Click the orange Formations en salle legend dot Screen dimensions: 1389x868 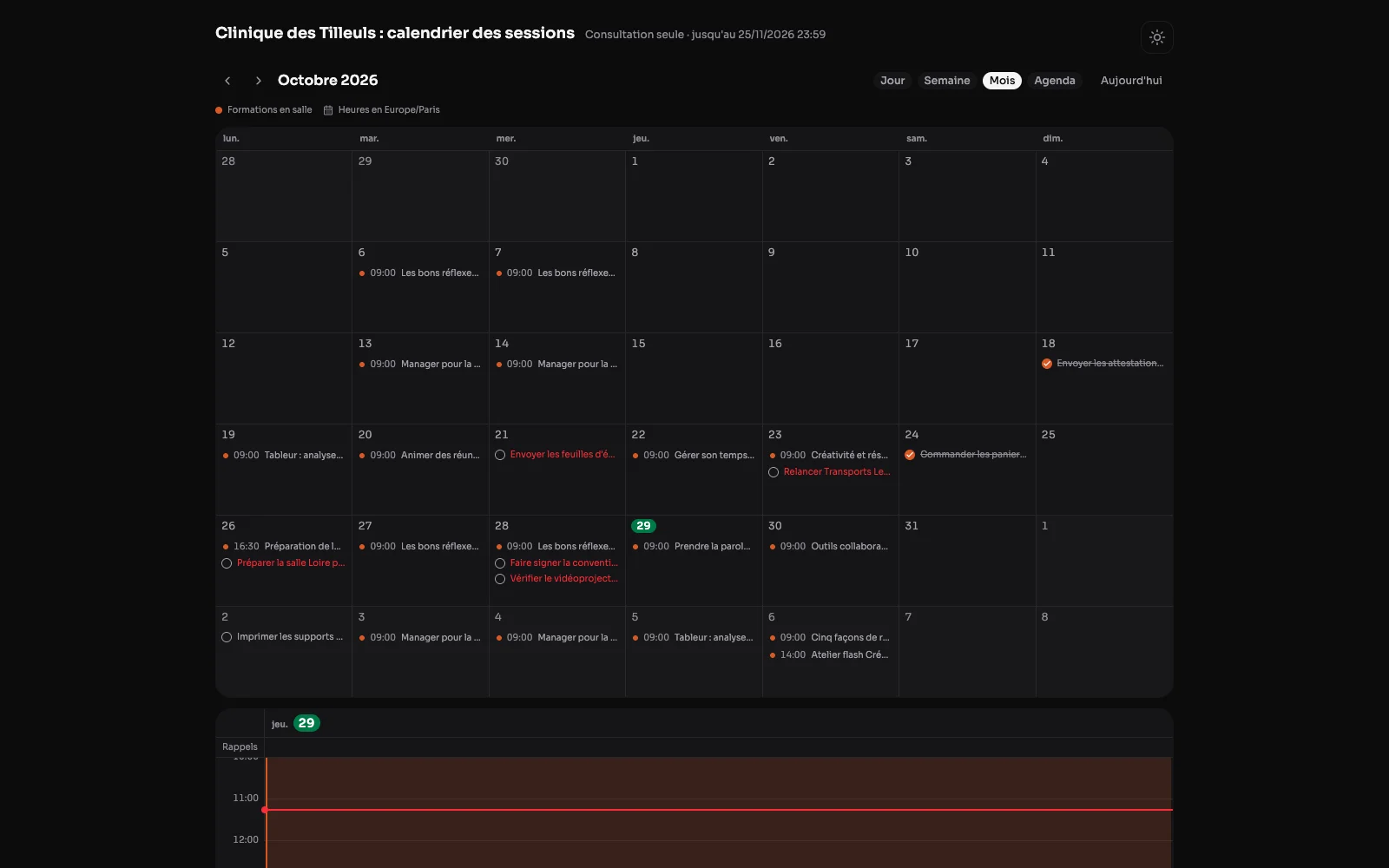coord(219,110)
